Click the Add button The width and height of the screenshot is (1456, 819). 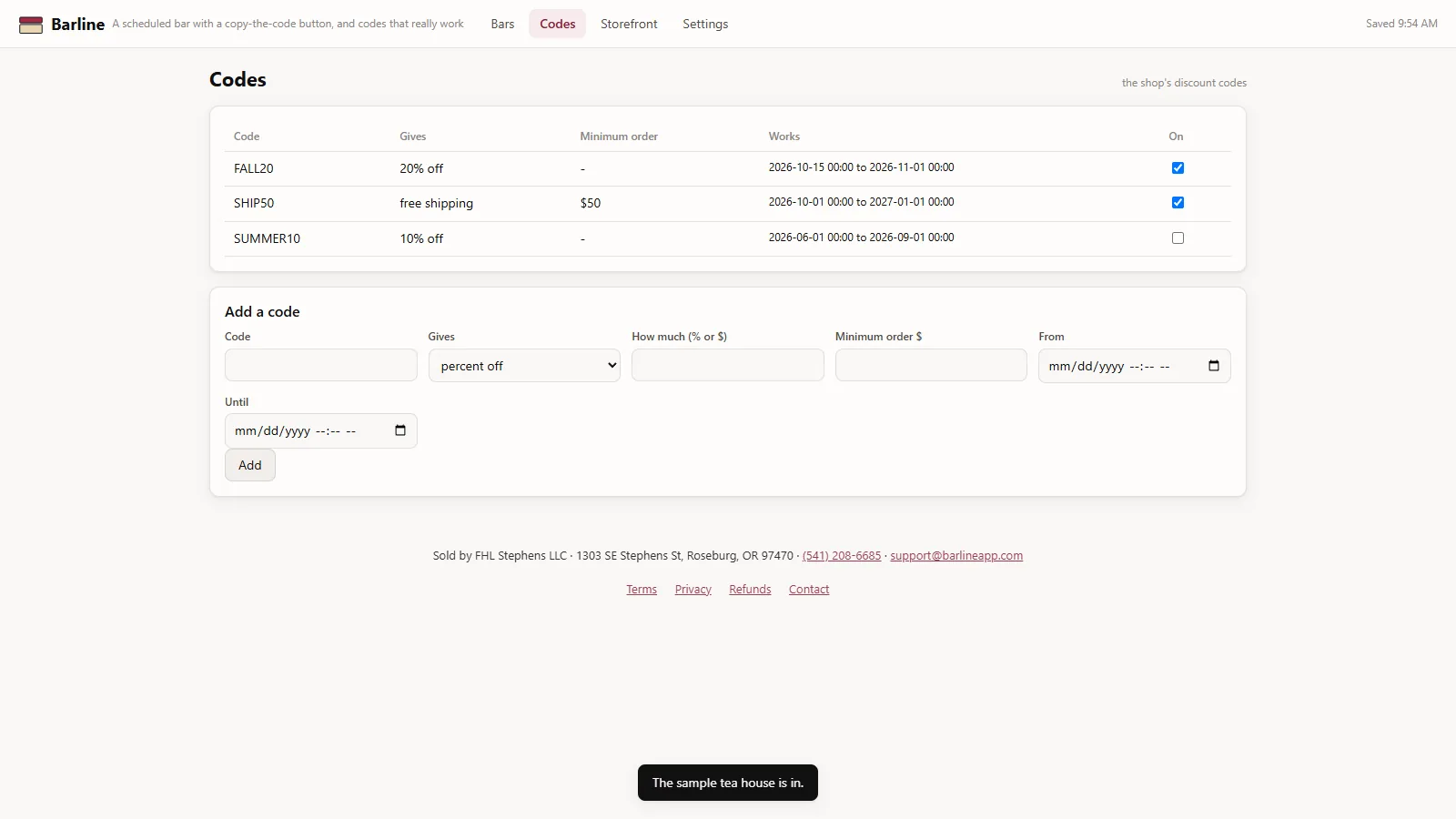250,465
